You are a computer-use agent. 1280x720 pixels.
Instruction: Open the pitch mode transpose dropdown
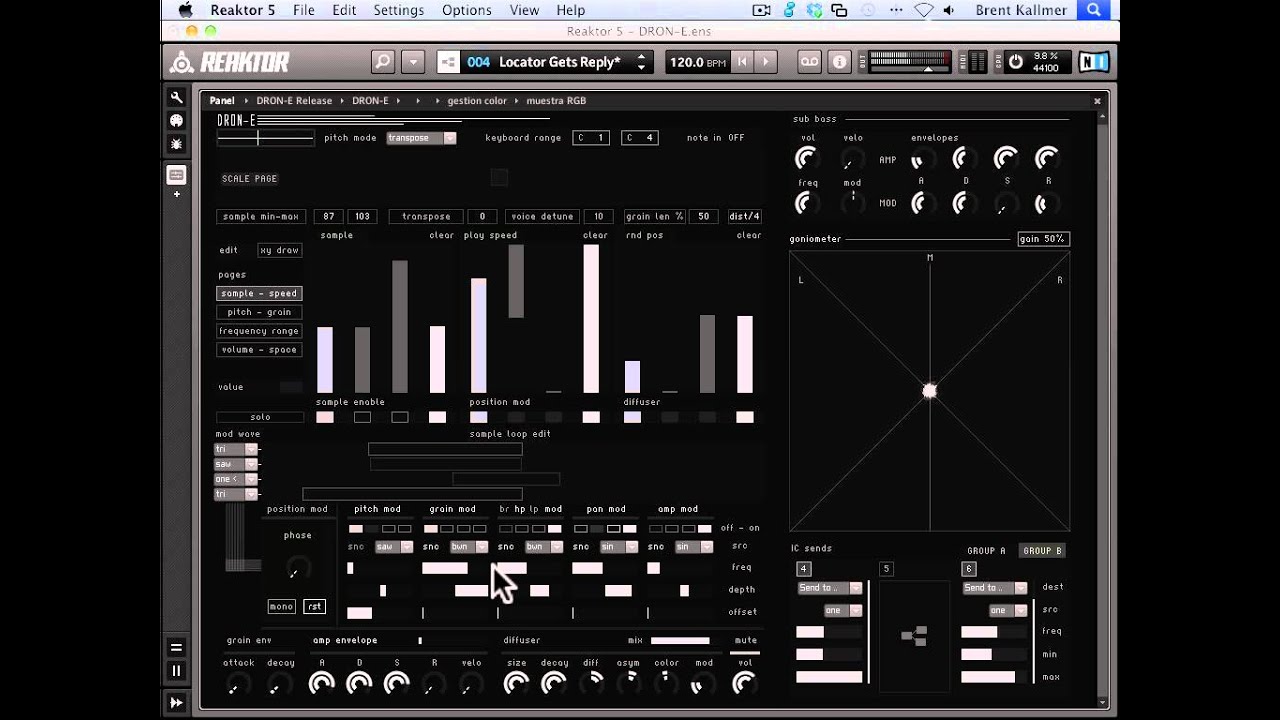[x=421, y=138]
